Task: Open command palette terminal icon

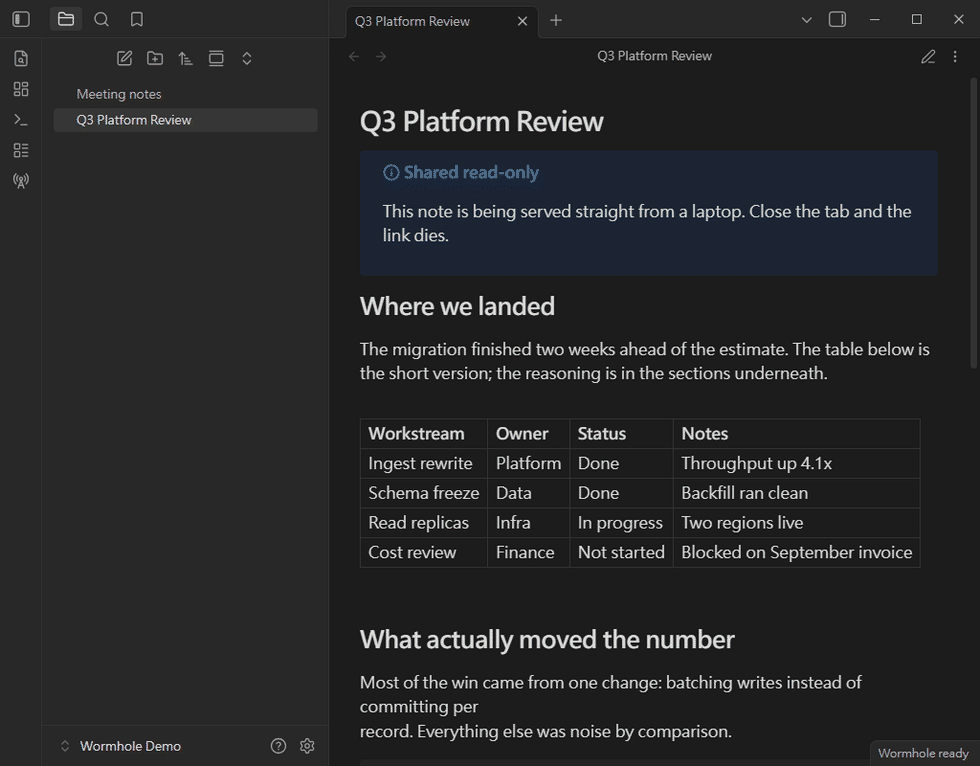Action: pyautogui.click(x=21, y=120)
